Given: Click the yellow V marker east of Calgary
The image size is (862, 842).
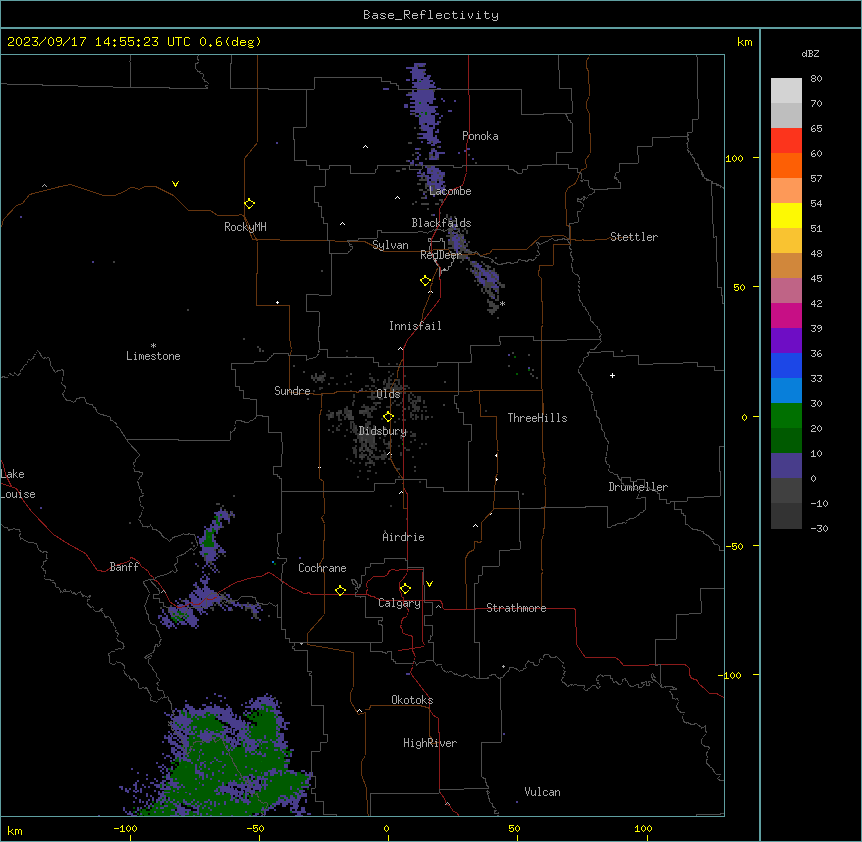Looking at the screenshot, I should coord(429,584).
